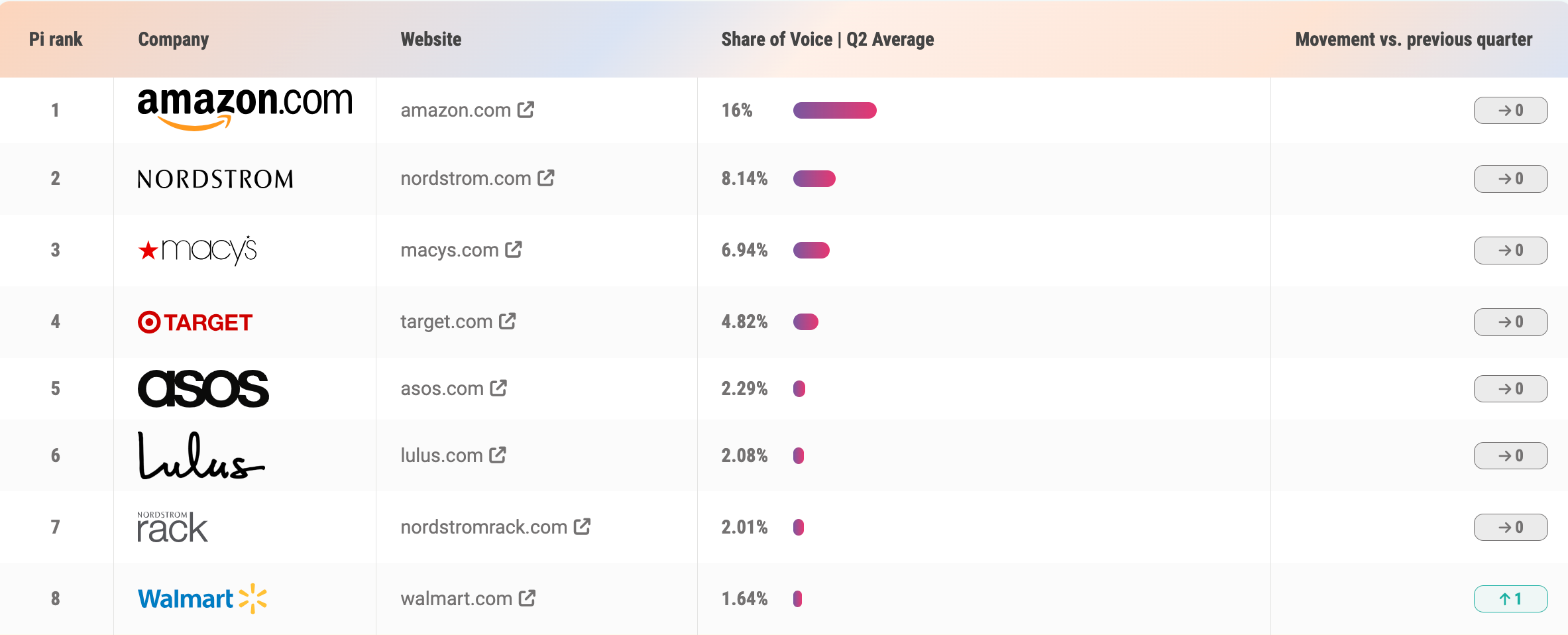Click the Amazon.com company logo
The width and height of the screenshot is (1568, 635).
click(x=245, y=108)
